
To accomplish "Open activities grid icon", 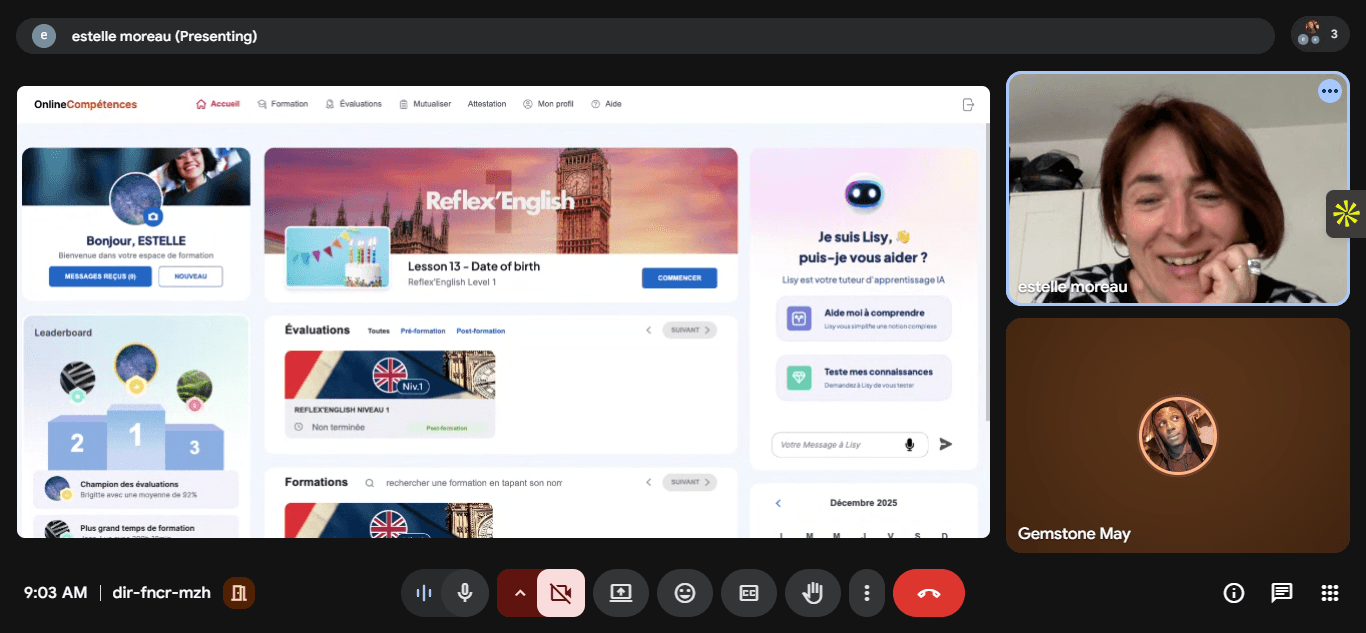I will (1330, 593).
